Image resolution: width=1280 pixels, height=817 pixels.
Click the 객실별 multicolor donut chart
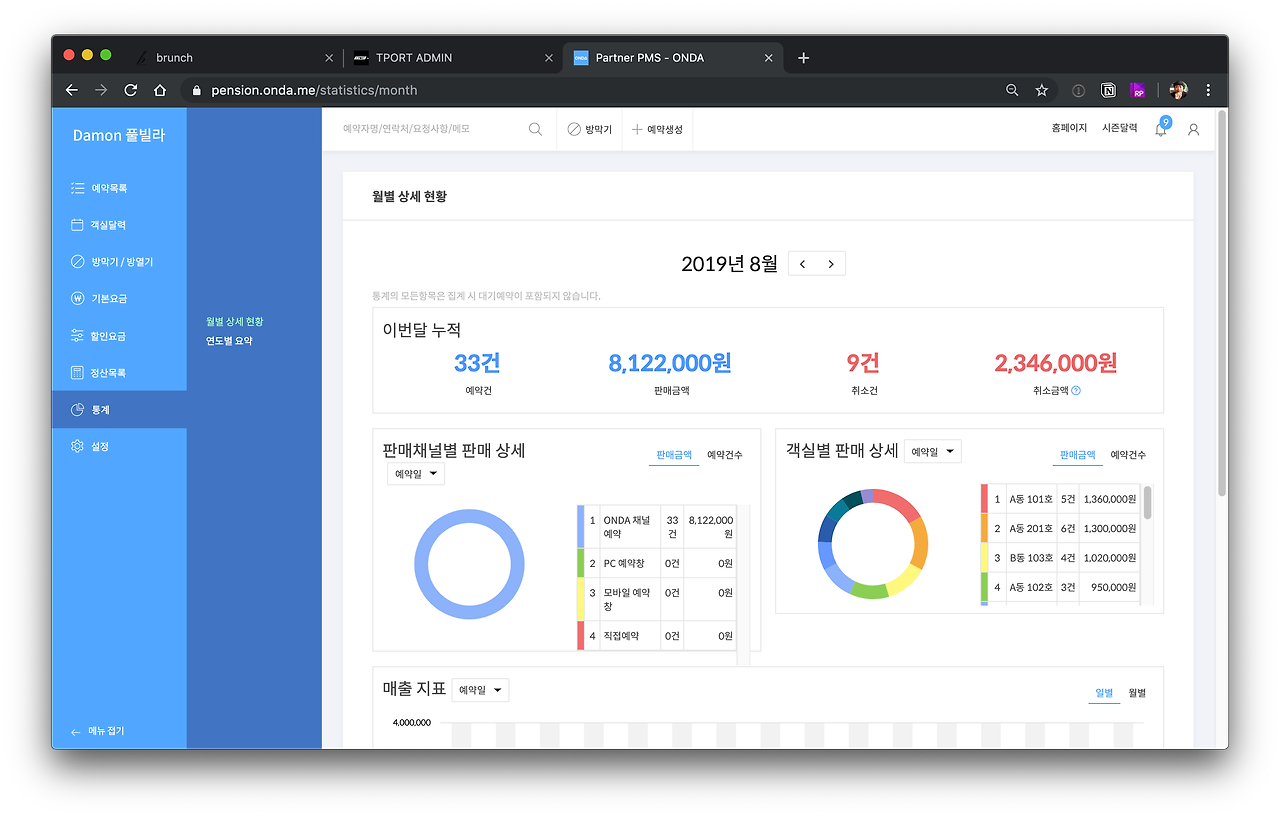pyautogui.click(x=873, y=544)
